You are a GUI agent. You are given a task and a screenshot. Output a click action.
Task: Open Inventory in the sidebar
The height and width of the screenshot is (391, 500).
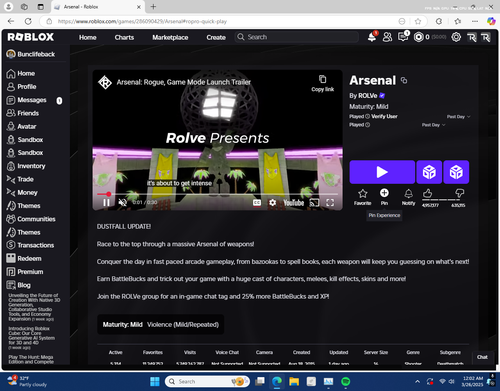(x=26, y=166)
